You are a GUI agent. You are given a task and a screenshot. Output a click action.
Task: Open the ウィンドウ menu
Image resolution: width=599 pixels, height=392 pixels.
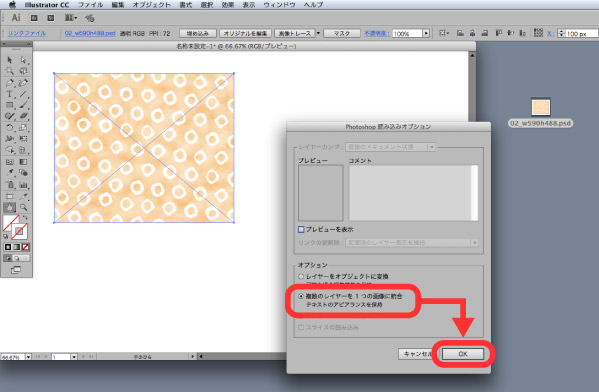pyautogui.click(x=279, y=5)
